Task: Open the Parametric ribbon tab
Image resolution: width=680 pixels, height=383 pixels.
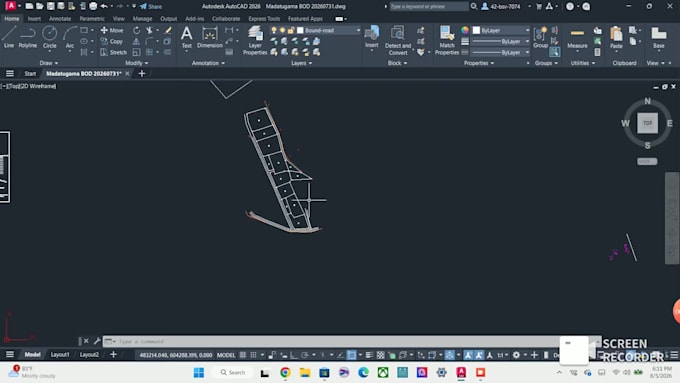Action: pyautogui.click(x=92, y=19)
